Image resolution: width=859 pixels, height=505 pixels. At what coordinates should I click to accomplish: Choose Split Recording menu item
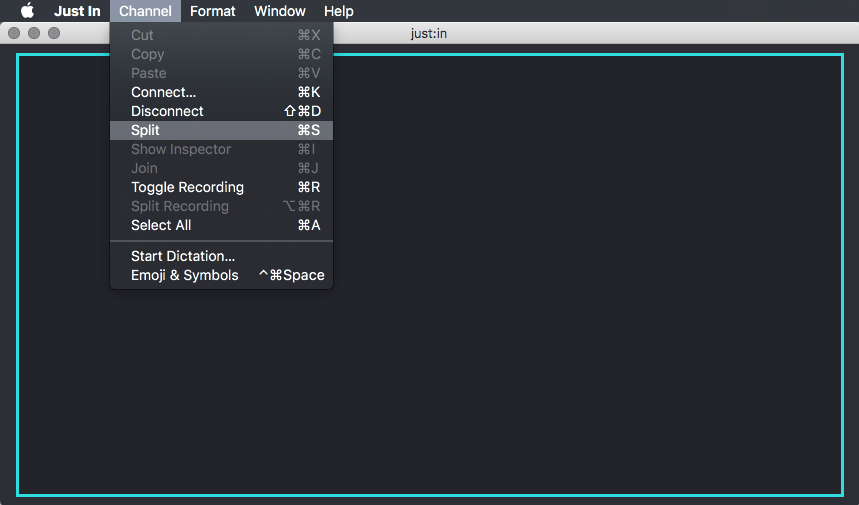pos(221,206)
